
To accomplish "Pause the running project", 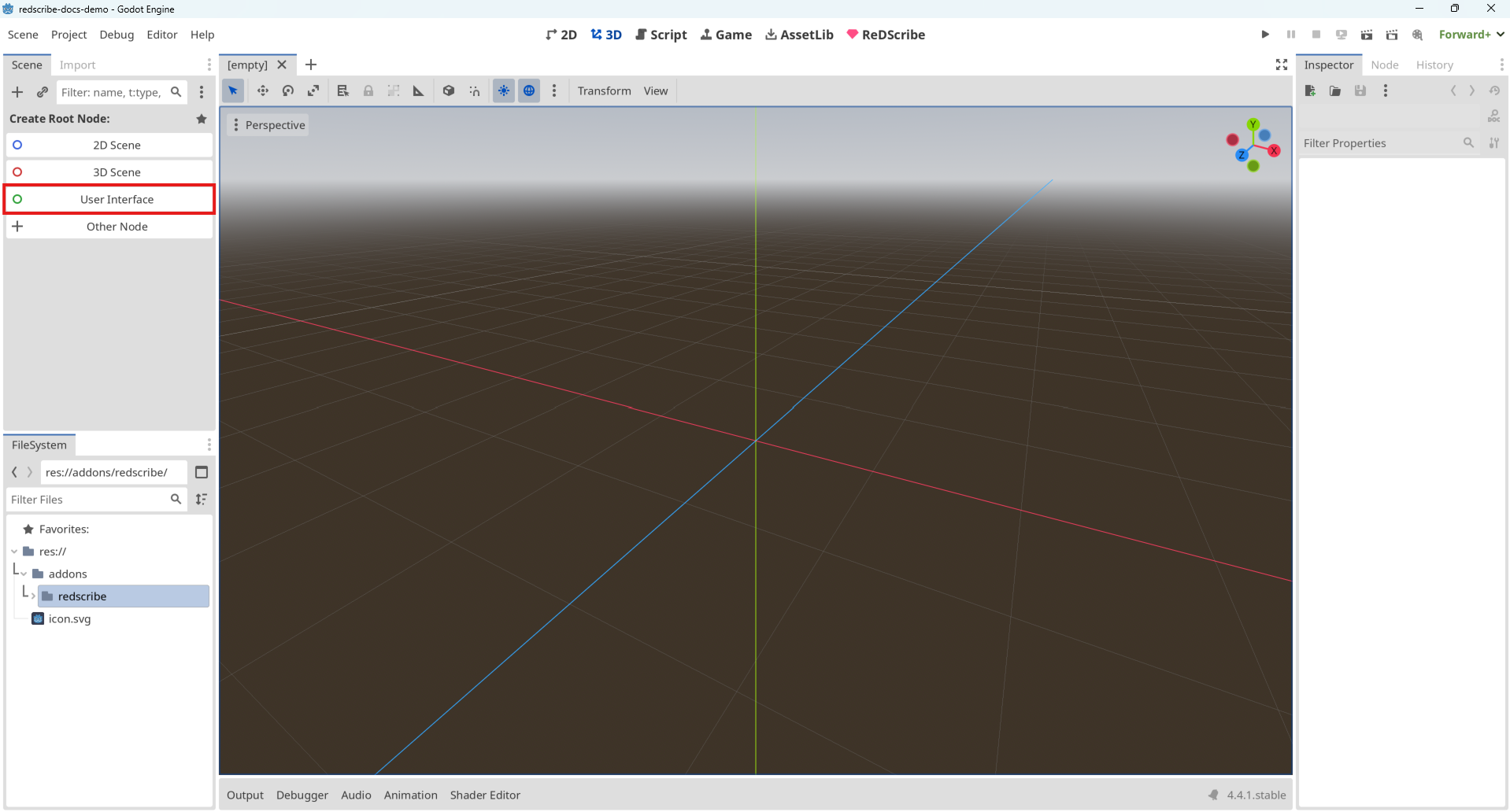I will point(1291,35).
